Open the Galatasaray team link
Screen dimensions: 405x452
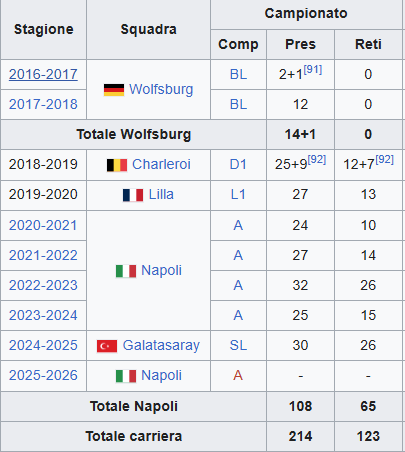pos(161,345)
